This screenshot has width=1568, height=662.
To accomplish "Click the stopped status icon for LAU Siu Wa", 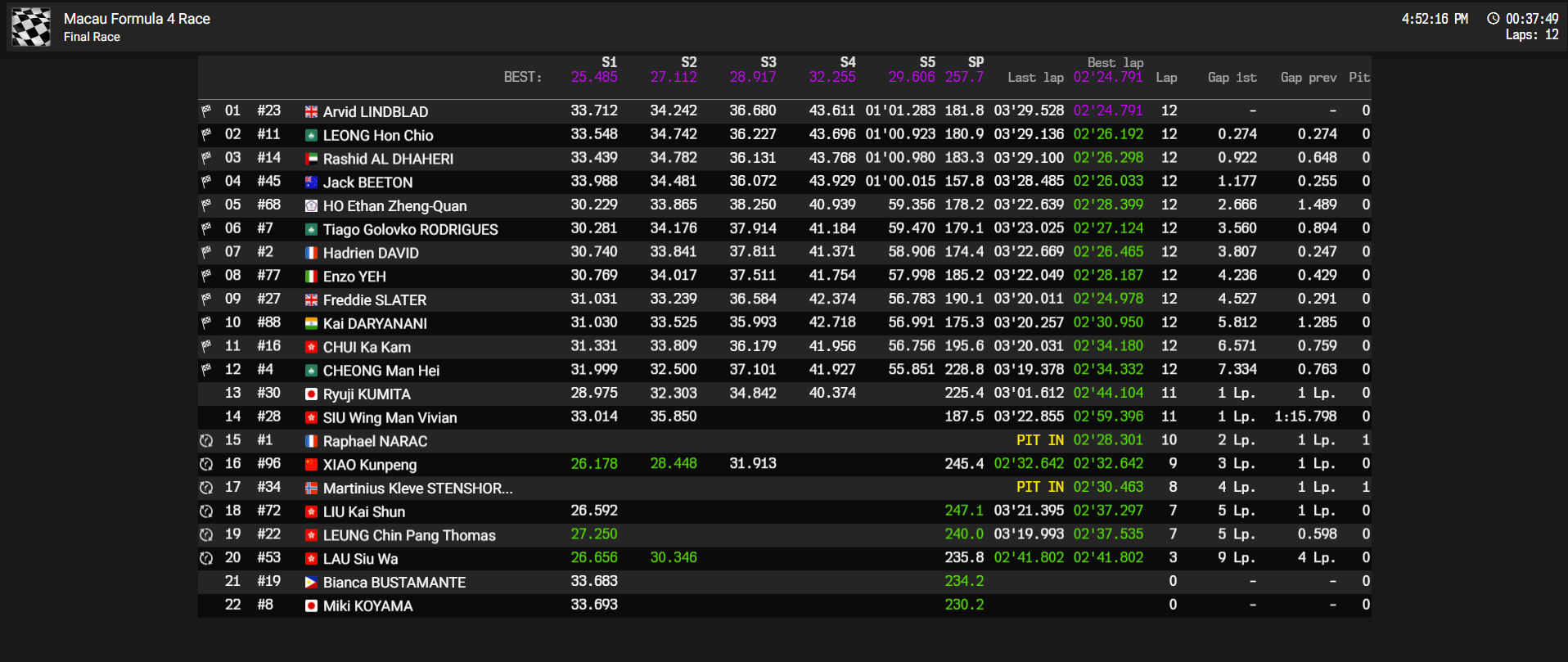I will tap(206, 559).
